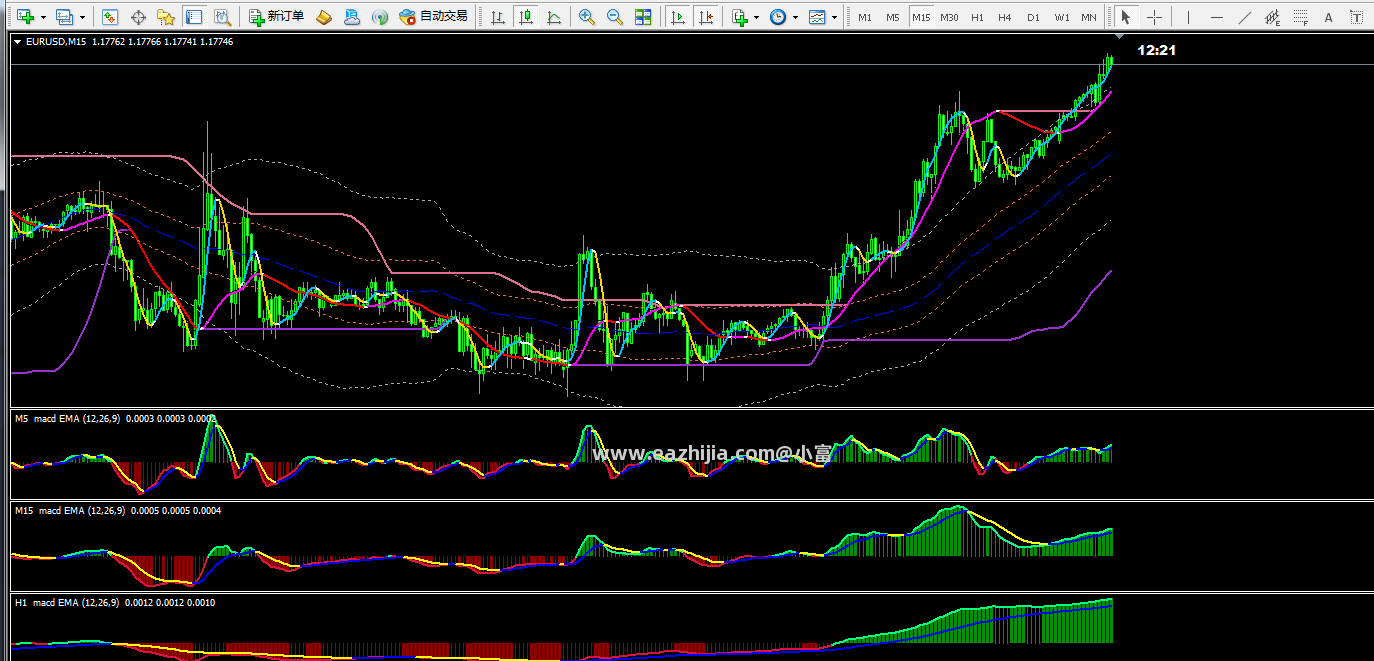Open the Strategy Tester magnifier icon

click(222, 17)
